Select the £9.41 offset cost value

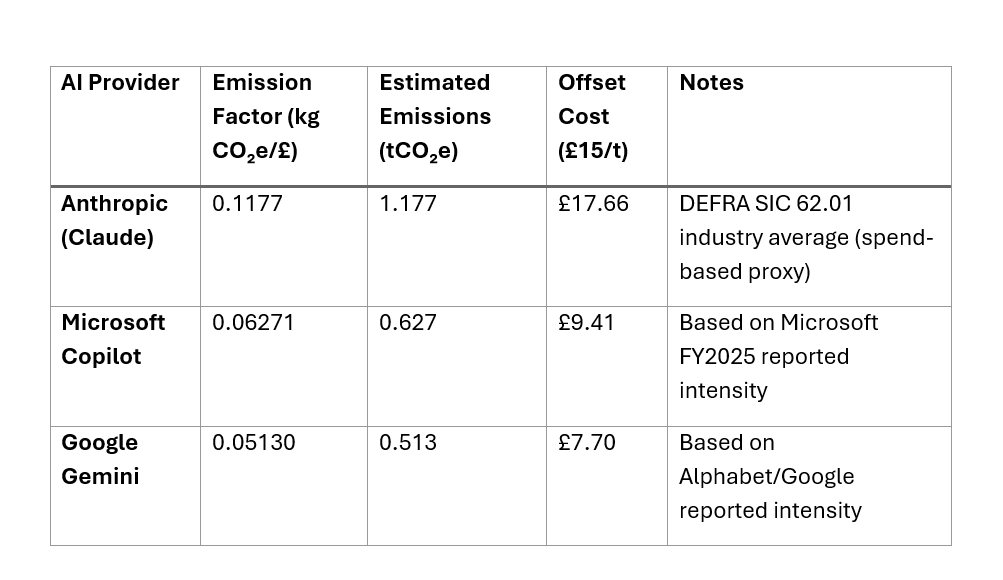click(586, 322)
